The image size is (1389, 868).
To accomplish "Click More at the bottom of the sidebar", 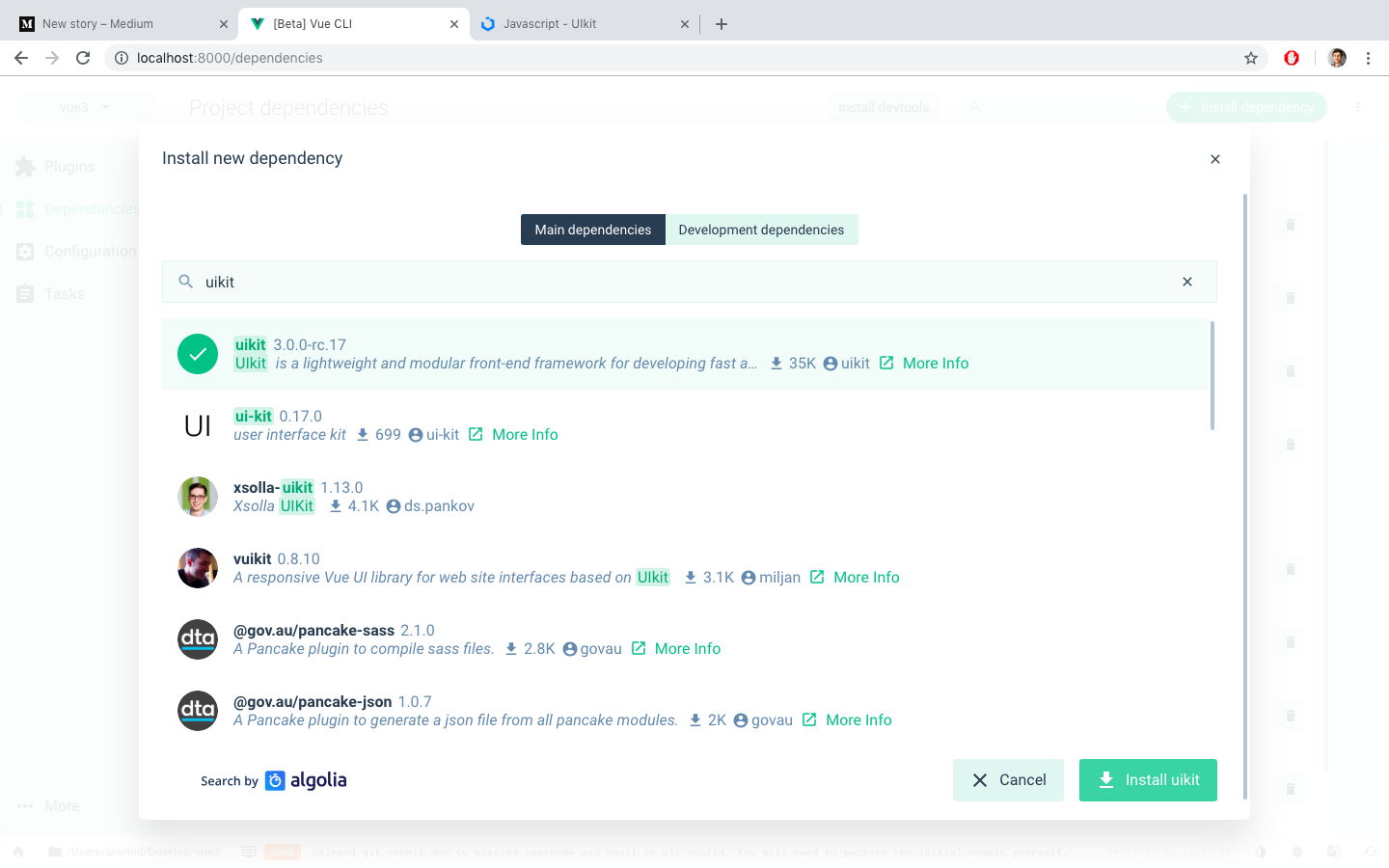I will coord(48,806).
